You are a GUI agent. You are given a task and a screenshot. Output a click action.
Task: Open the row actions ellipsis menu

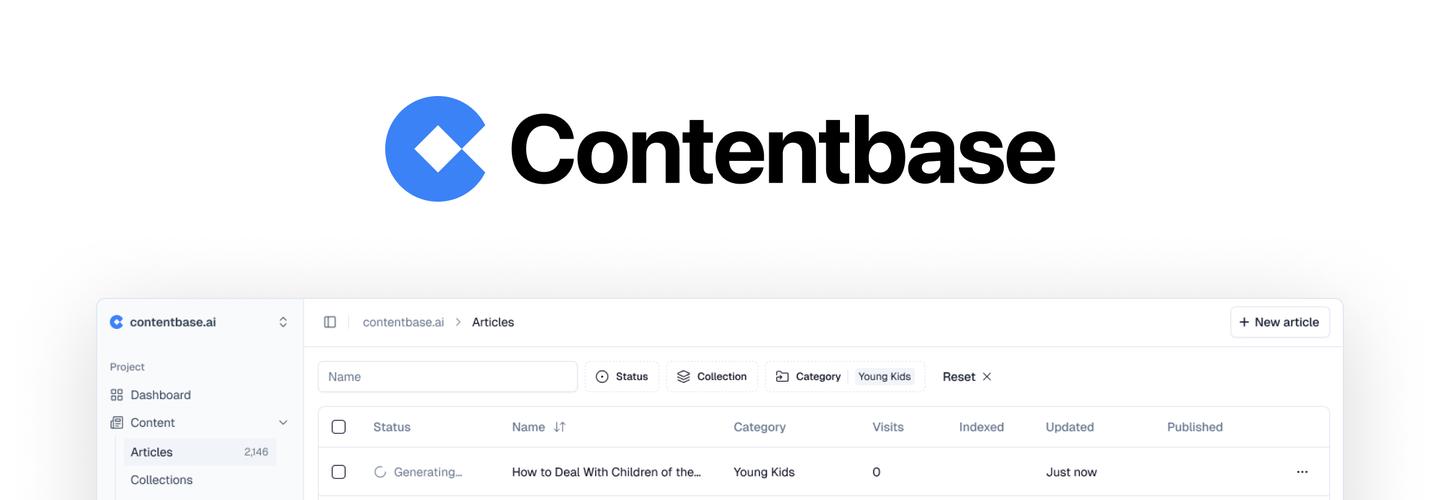1301,472
